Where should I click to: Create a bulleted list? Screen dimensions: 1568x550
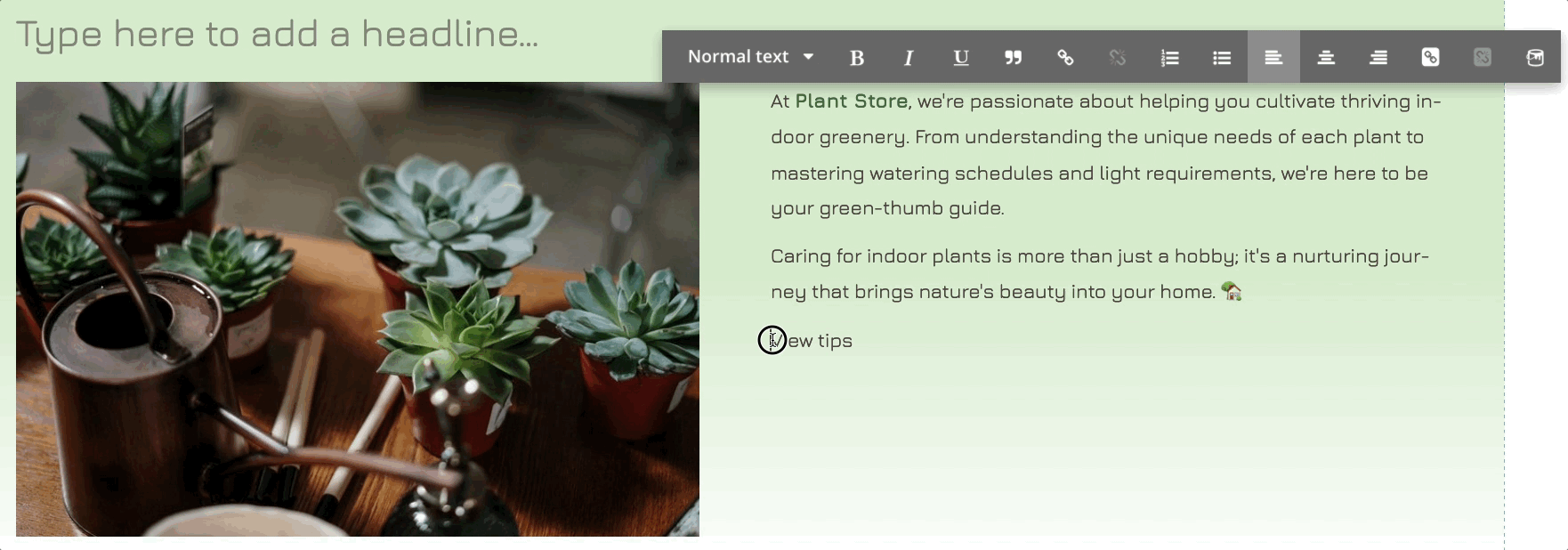pos(1221,57)
